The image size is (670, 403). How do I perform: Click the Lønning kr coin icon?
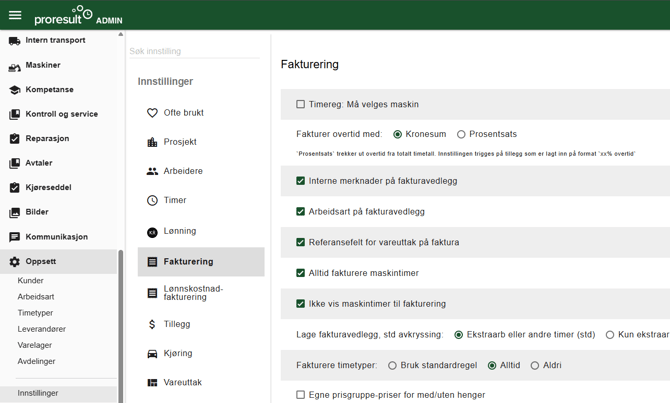[152, 232]
